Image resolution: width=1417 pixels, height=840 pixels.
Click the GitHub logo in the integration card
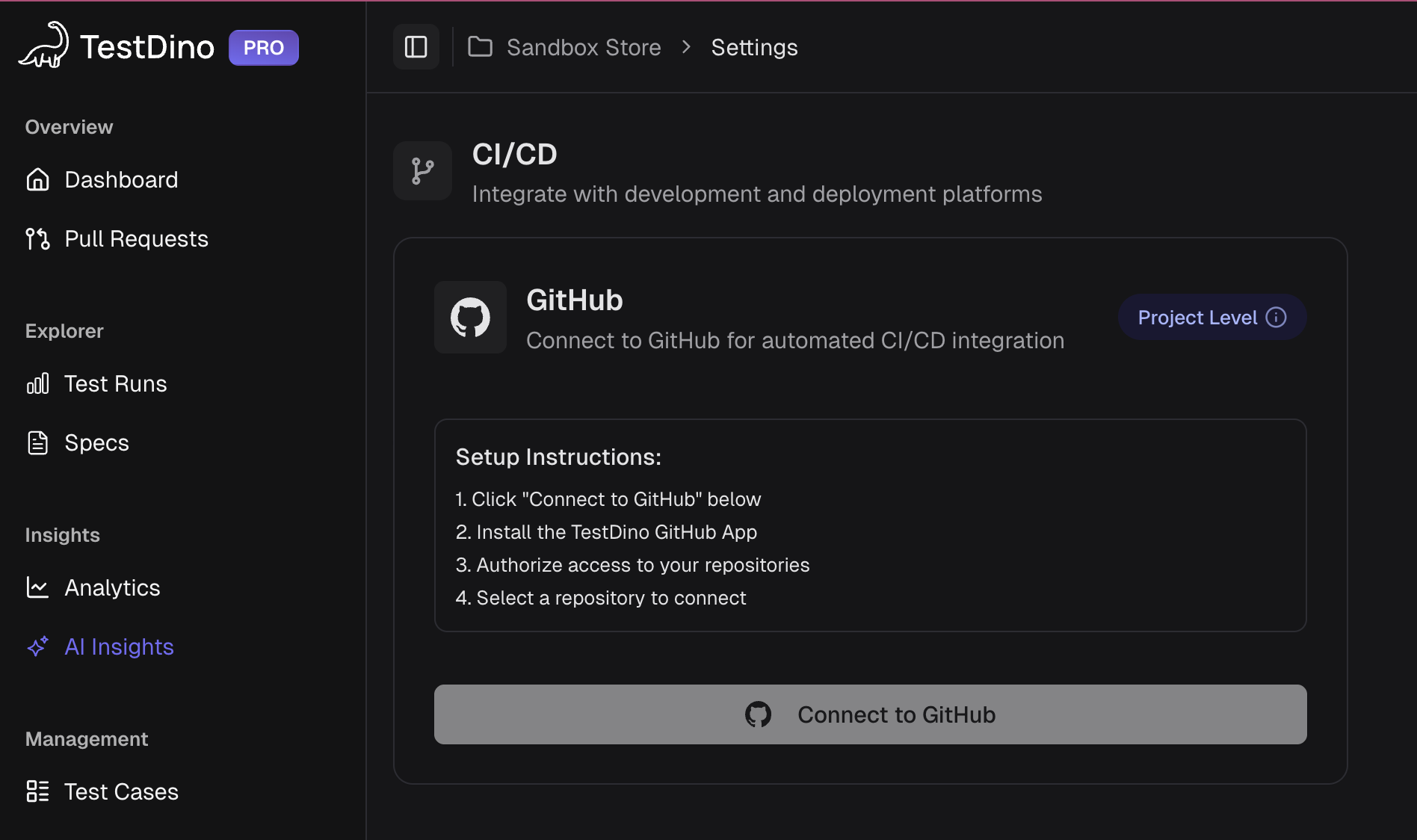(470, 317)
